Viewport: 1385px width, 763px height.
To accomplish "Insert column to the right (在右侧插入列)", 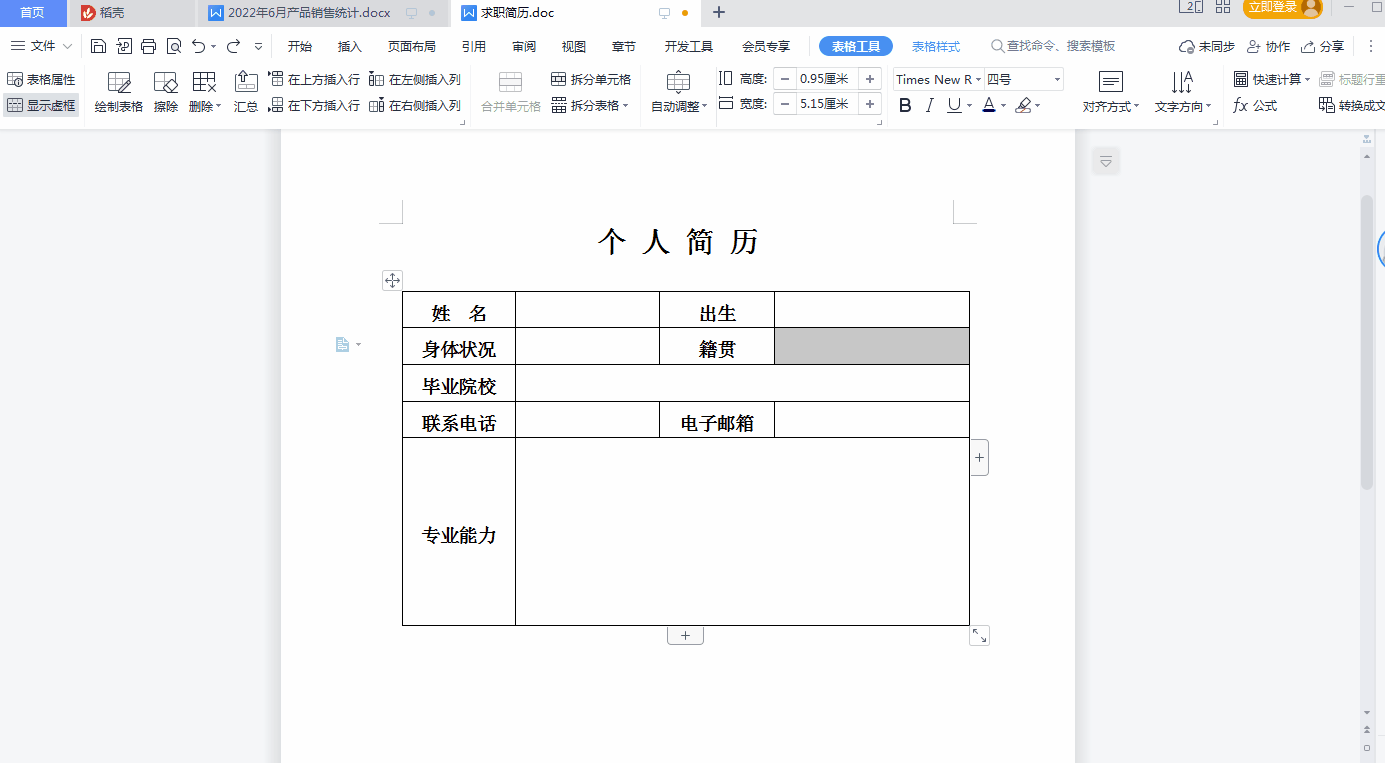I will tap(415, 105).
